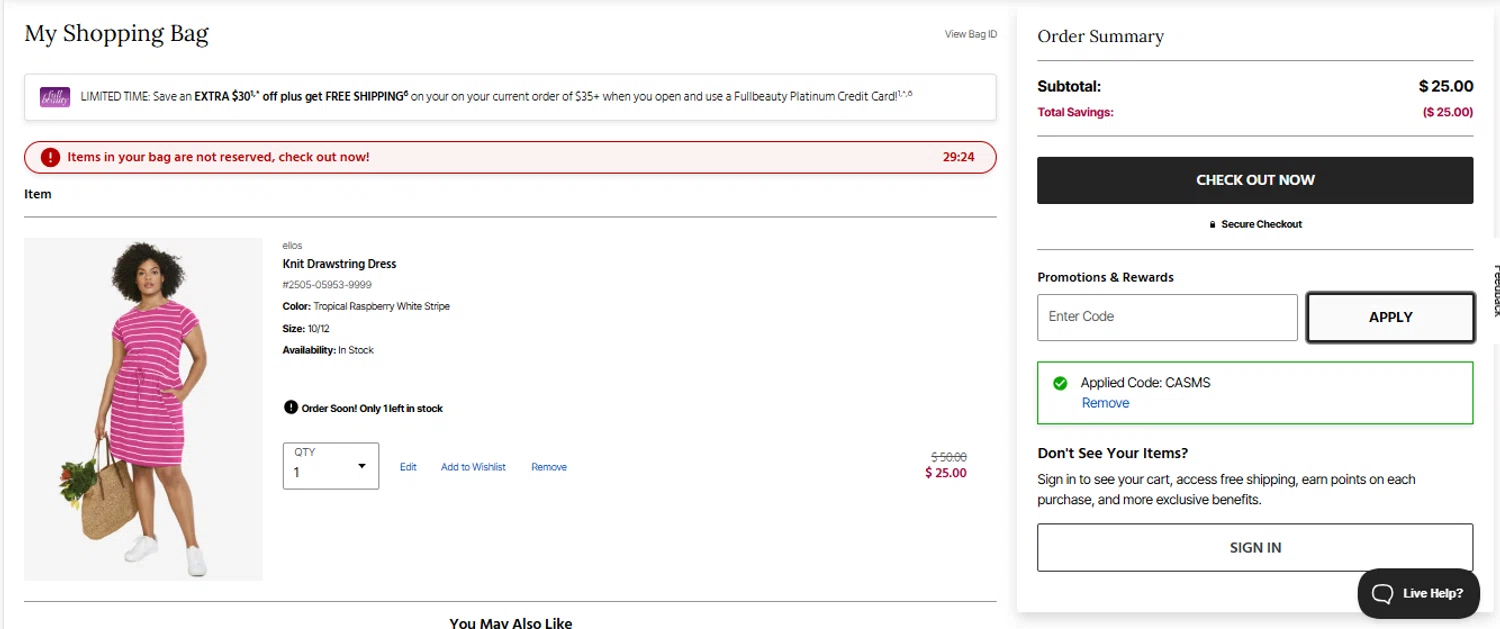Click Add to Wishlist link
This screenshot has height=629, width=1500.
point(473,467)
